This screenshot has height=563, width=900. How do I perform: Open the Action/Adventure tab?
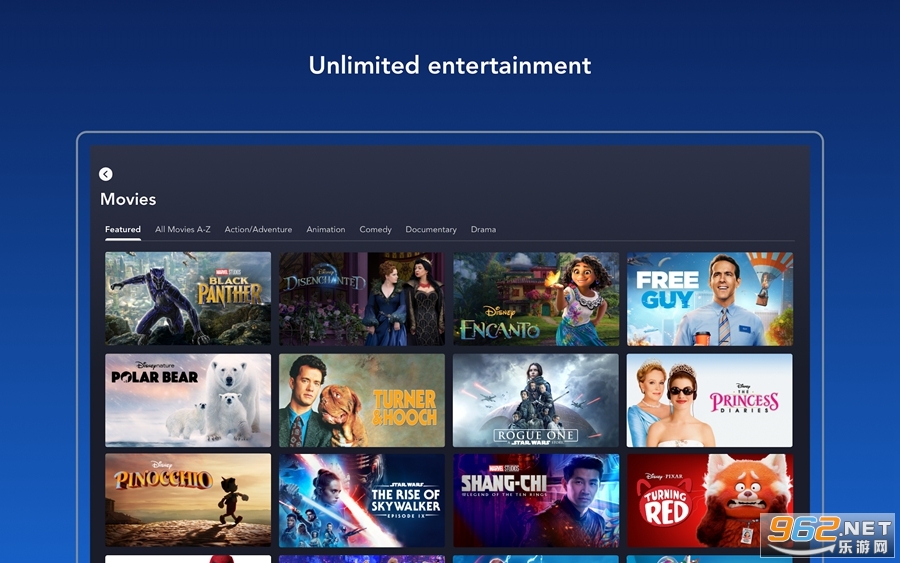pyautogui.click(x=258, y=230)
